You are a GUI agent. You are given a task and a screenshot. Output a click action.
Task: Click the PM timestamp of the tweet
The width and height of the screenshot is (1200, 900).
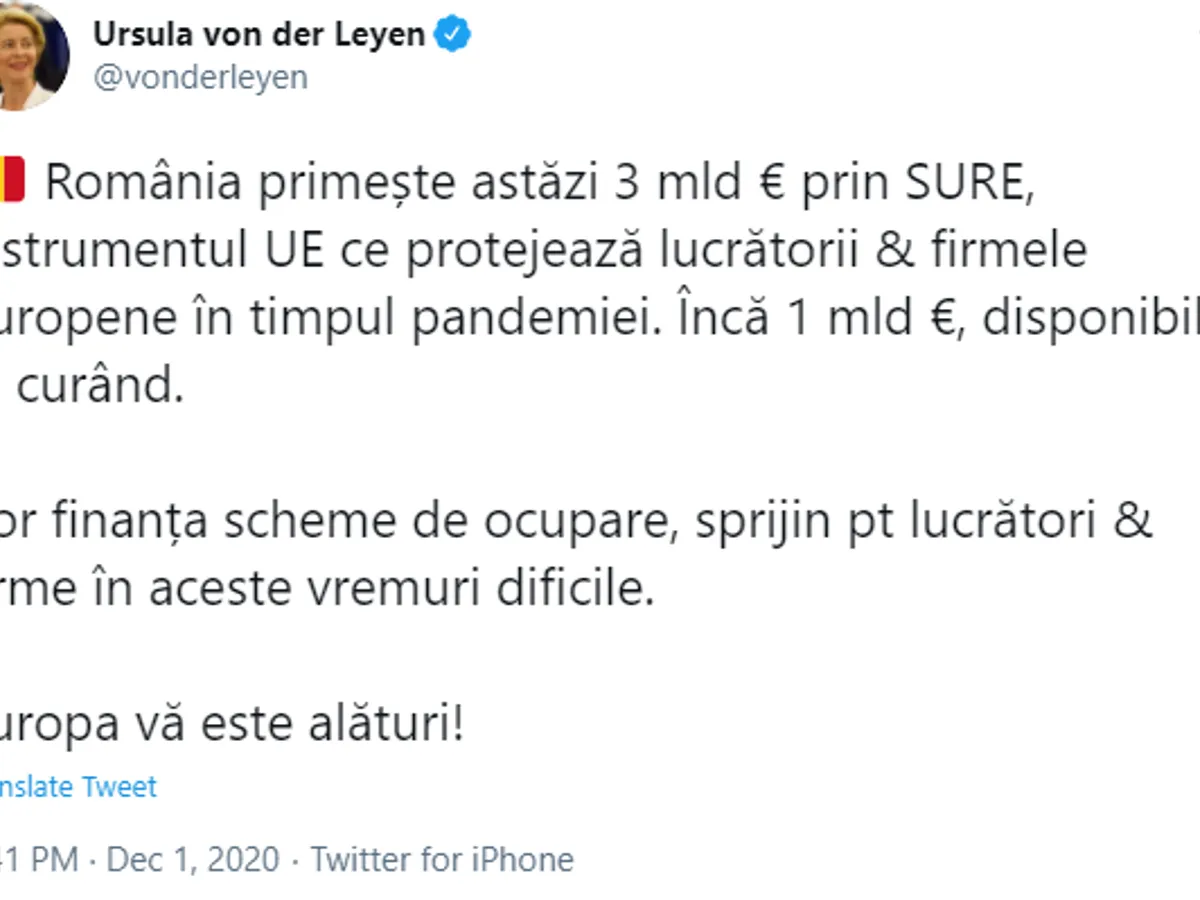pyautogui.click(x=38, y=859)
